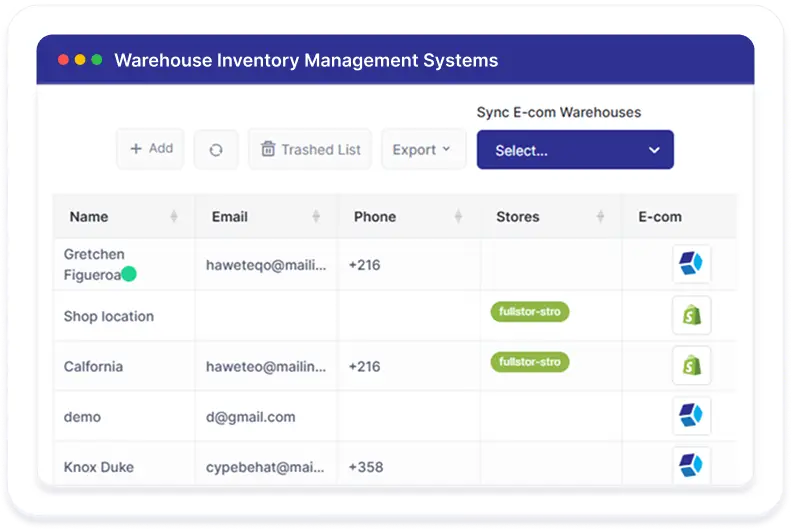
Task: Sort by Email column arrows
Action: [x=316, y=217]
